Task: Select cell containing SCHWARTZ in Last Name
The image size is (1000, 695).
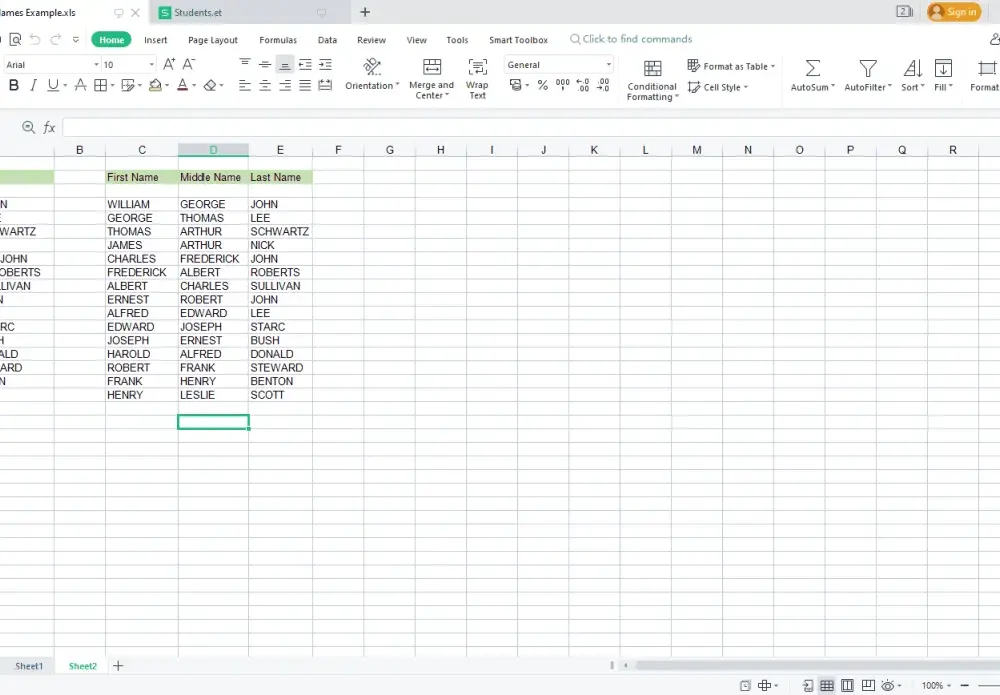Action: click(280, 231)
